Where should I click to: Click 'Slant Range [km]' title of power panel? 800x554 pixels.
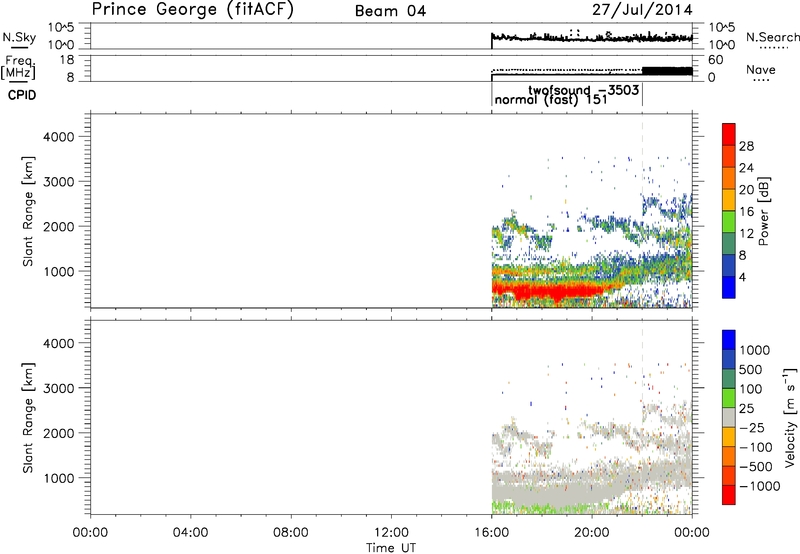point(28,211)
